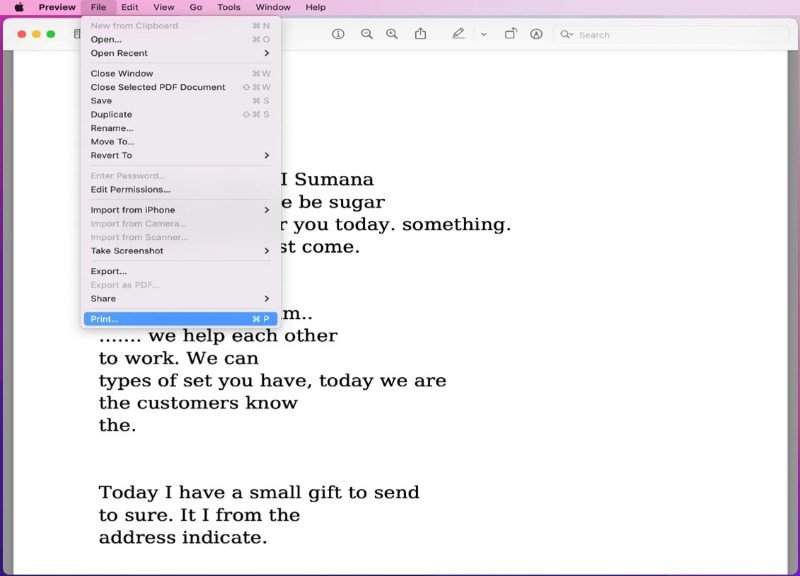
Task: Open the Tools menu
Action: click(x=229, y=7)
